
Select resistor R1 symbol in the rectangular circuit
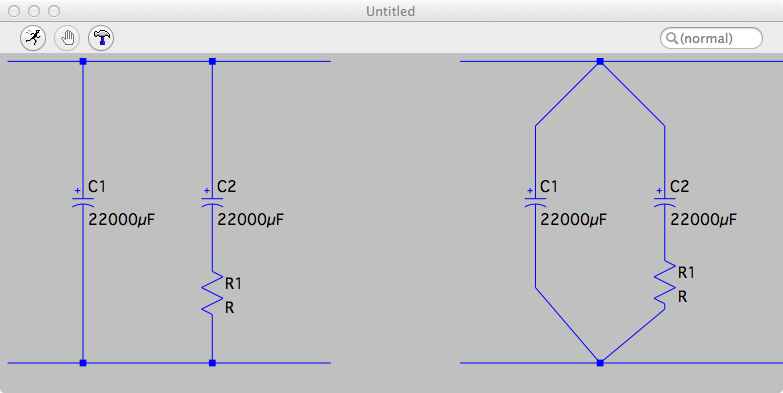(x=212, y=294)
